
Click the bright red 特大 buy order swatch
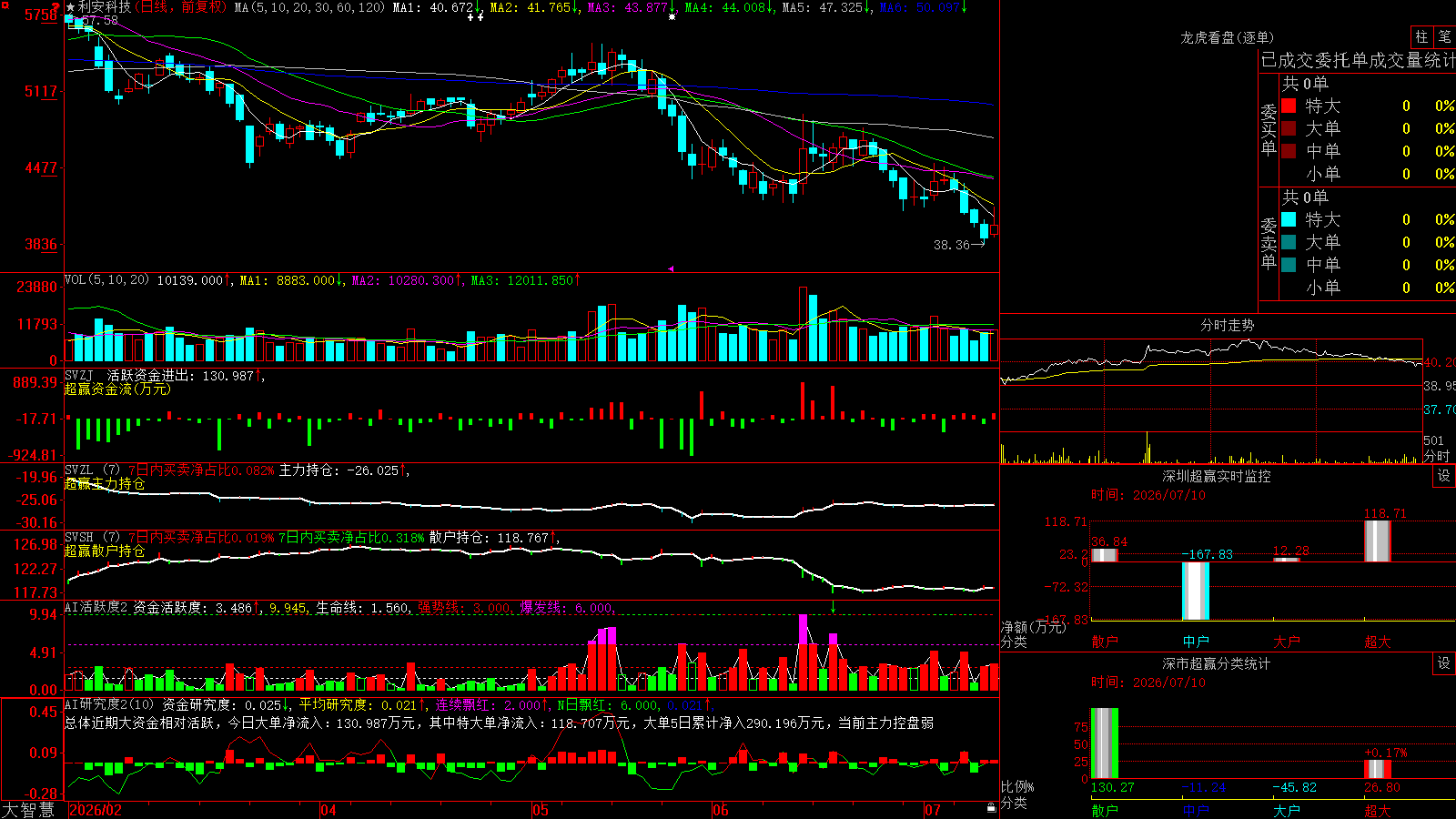click(x=1289, y=106)
